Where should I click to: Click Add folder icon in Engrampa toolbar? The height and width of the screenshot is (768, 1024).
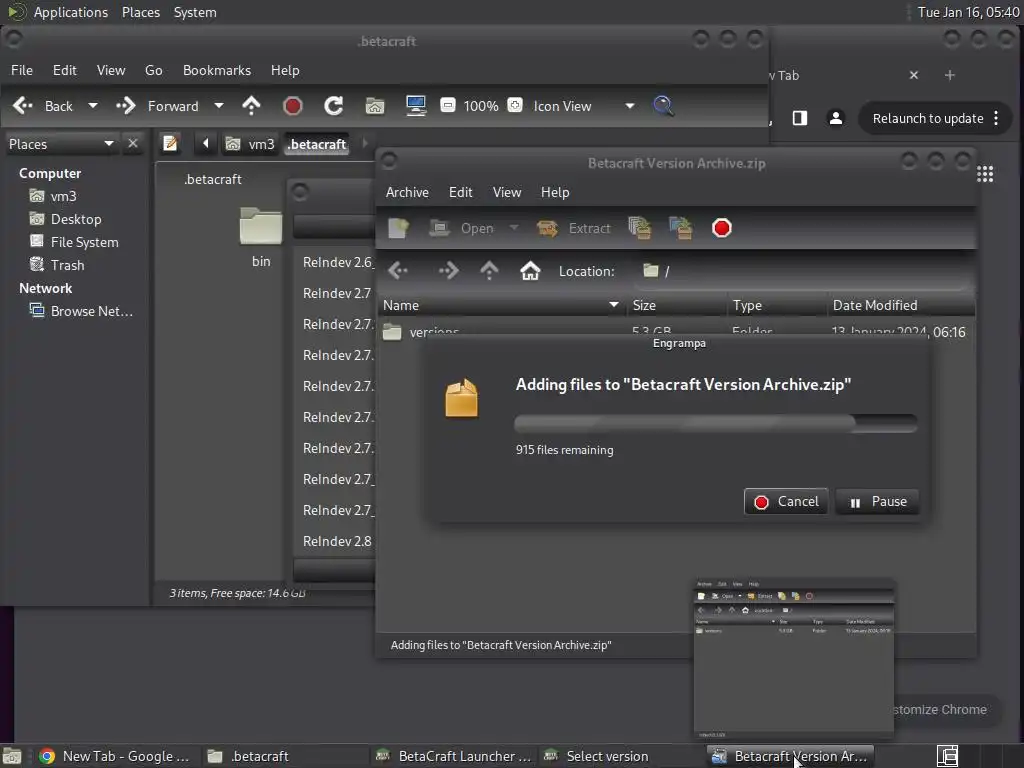pos(680,228)
